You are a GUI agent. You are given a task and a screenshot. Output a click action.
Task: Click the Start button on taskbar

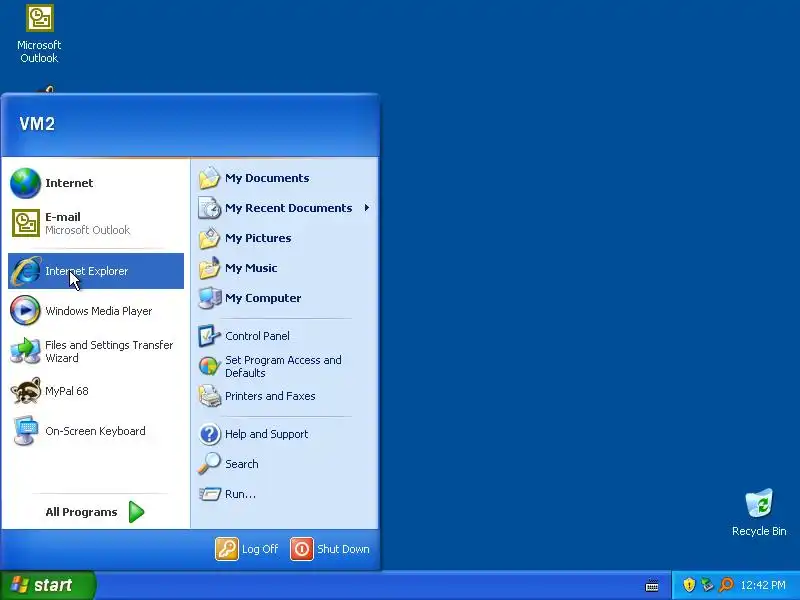coord(47,585)
